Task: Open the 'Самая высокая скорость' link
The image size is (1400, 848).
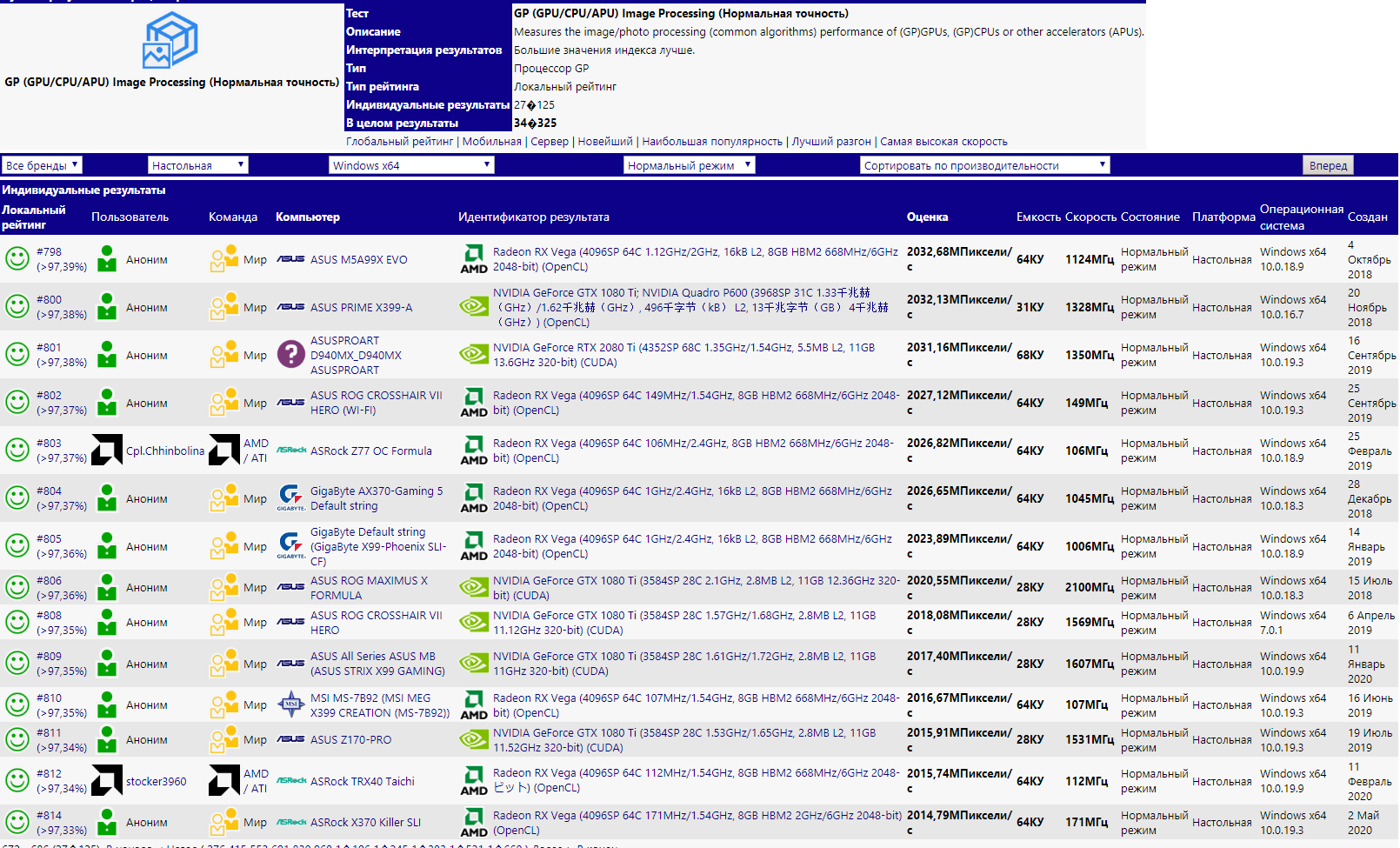Action: click(943, 142)
